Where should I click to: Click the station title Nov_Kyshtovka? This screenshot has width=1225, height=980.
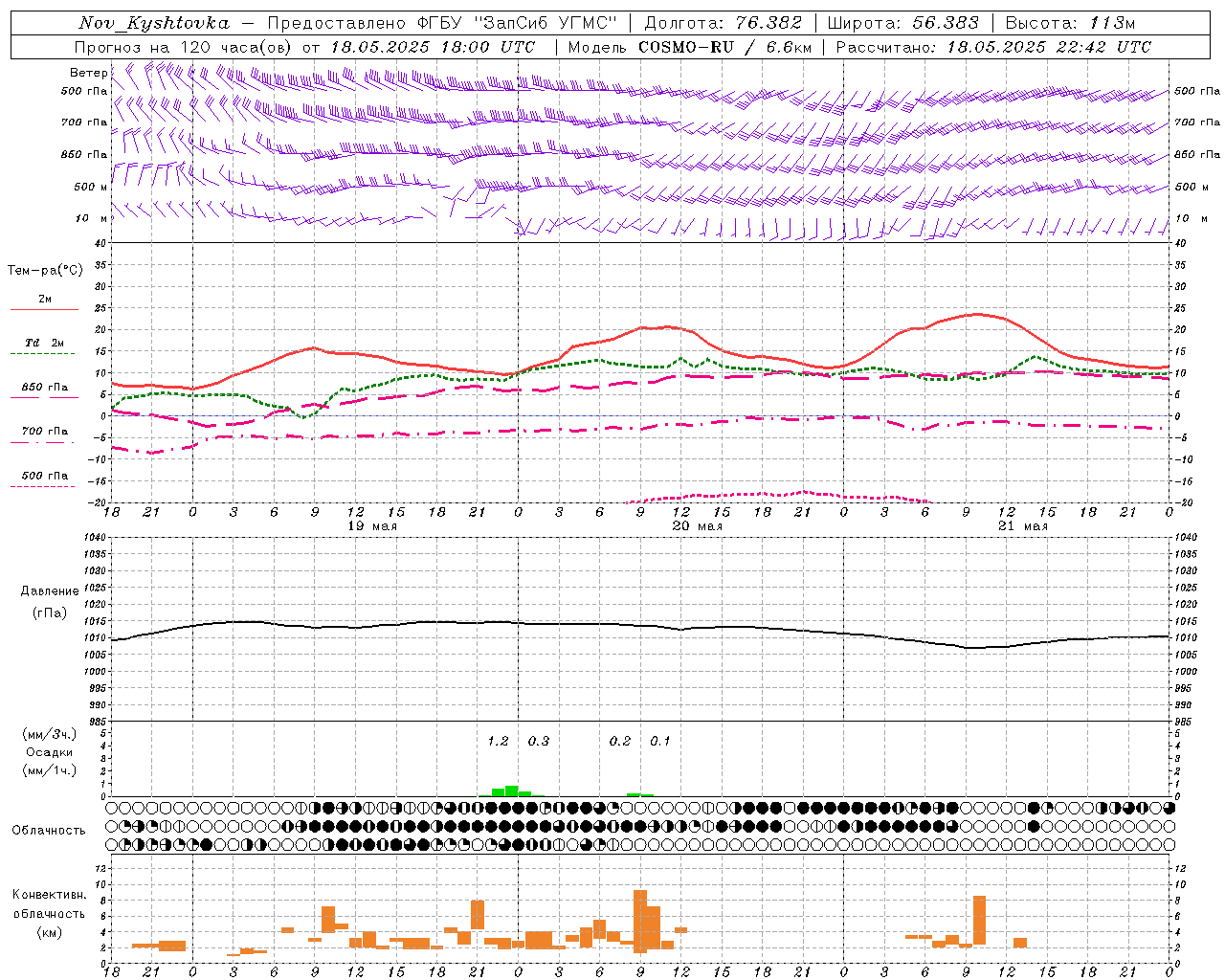(154, 23)
